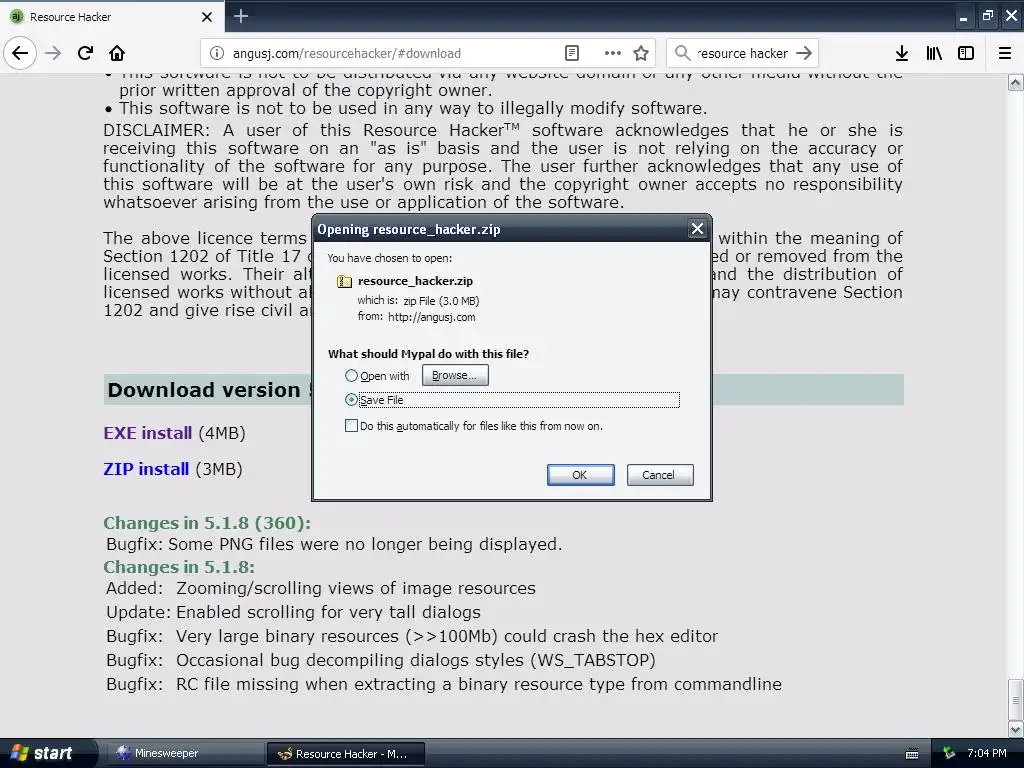Click the vertical scrollbar thumb
This screenshot has width=1024, height=768.
click(1016, 699)
